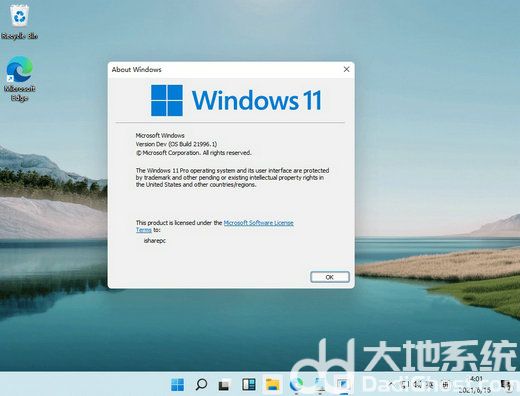
Task: Click OK in the About Windows dialog
Action: tap(330, 277)
